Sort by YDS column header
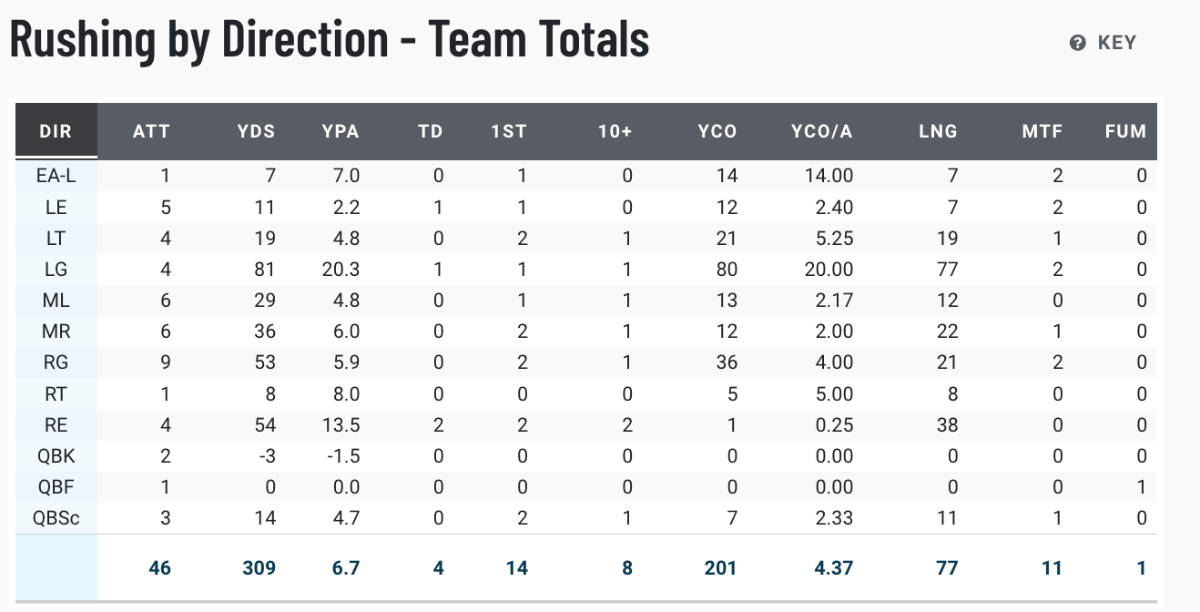This screenshot has width=1200, height=612. point(256,131)
